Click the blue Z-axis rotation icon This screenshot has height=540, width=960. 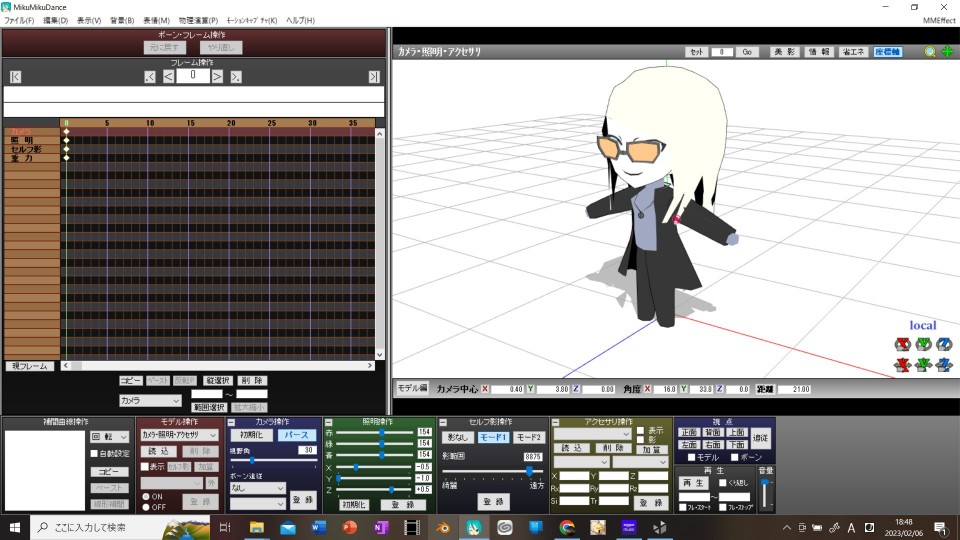tap(944, 345)
